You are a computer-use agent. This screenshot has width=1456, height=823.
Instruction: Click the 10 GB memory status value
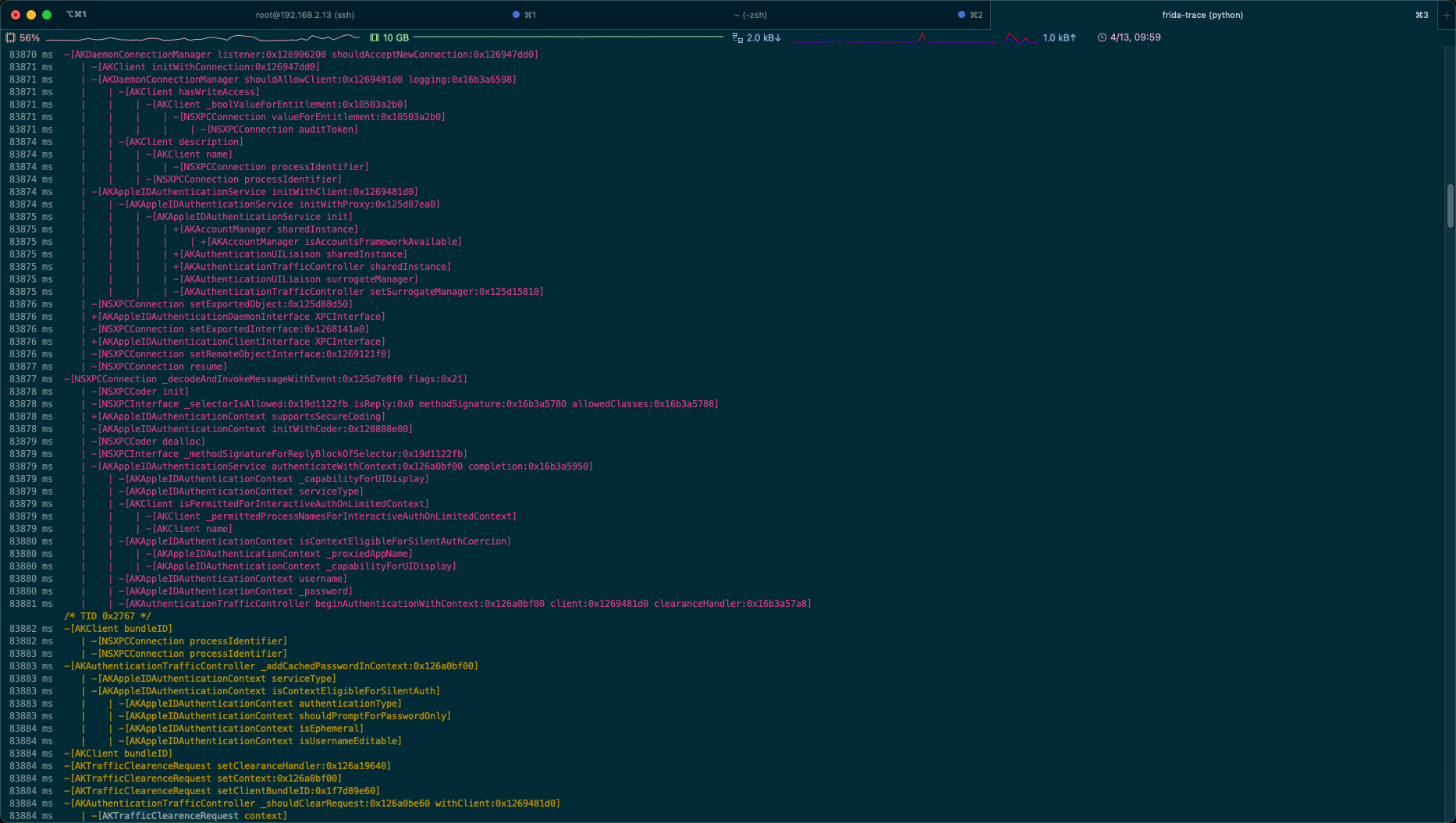pos(396,37)
